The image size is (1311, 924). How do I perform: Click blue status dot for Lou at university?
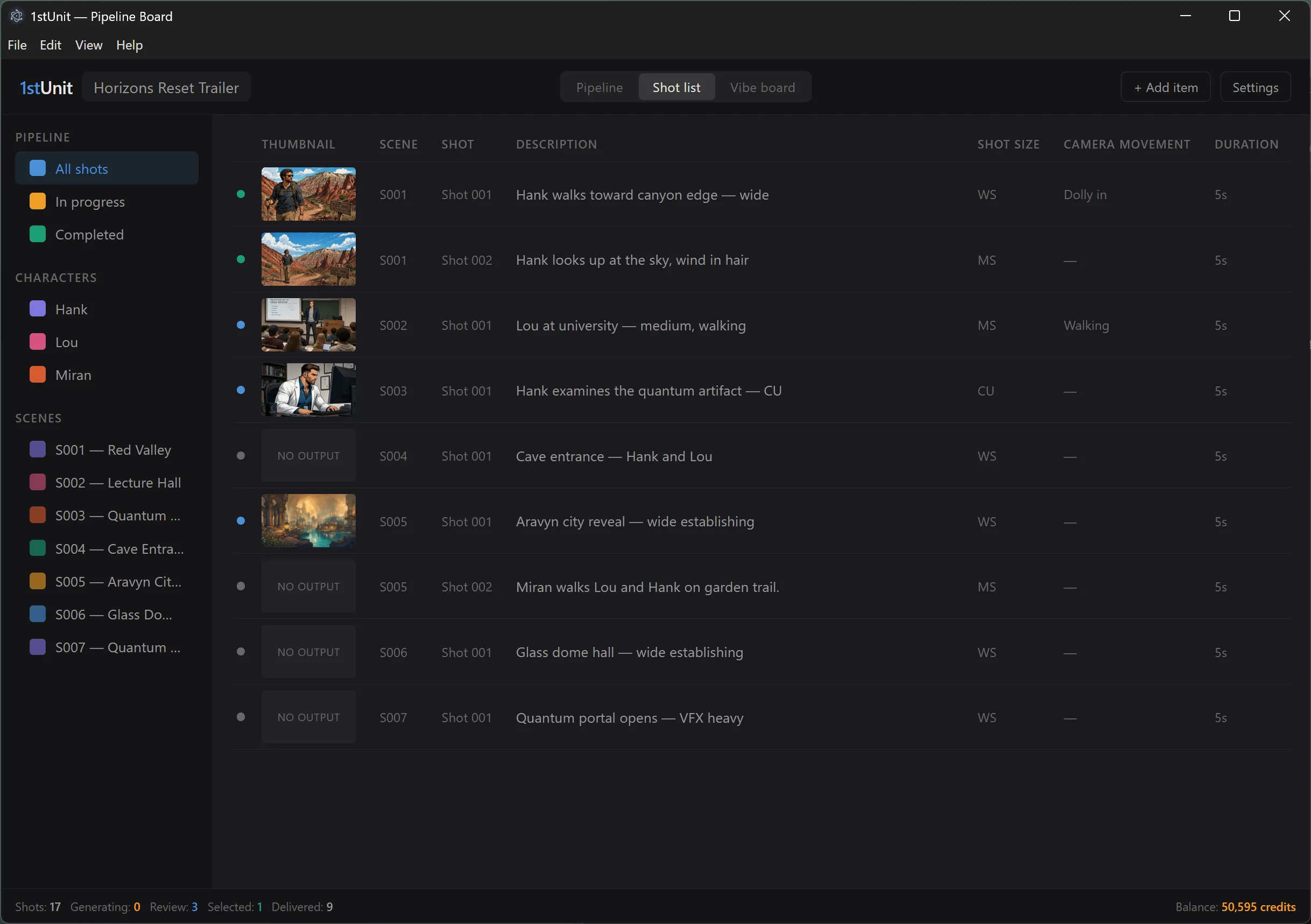pyautogui.click(x=241, y=325)
